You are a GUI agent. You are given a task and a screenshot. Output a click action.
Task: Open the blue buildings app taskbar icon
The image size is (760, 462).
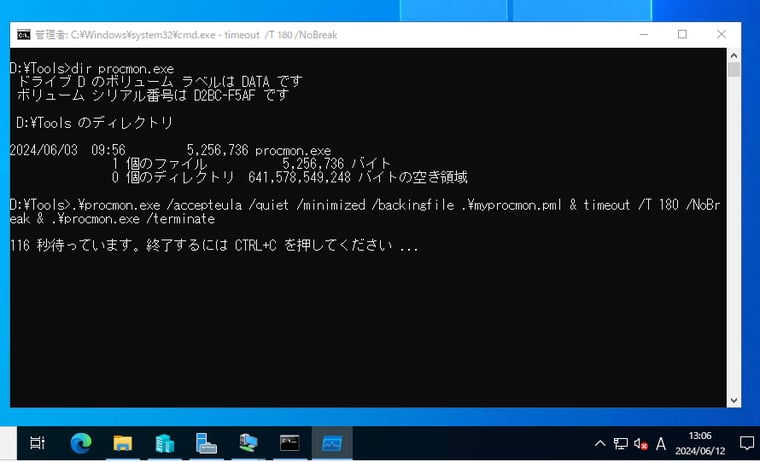pos(164,443)
